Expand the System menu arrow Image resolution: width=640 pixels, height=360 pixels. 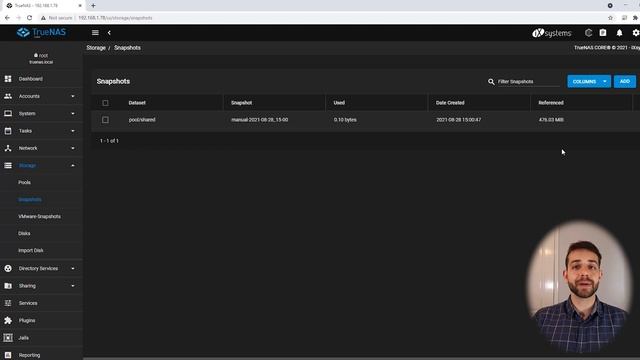tap(73, 113)
